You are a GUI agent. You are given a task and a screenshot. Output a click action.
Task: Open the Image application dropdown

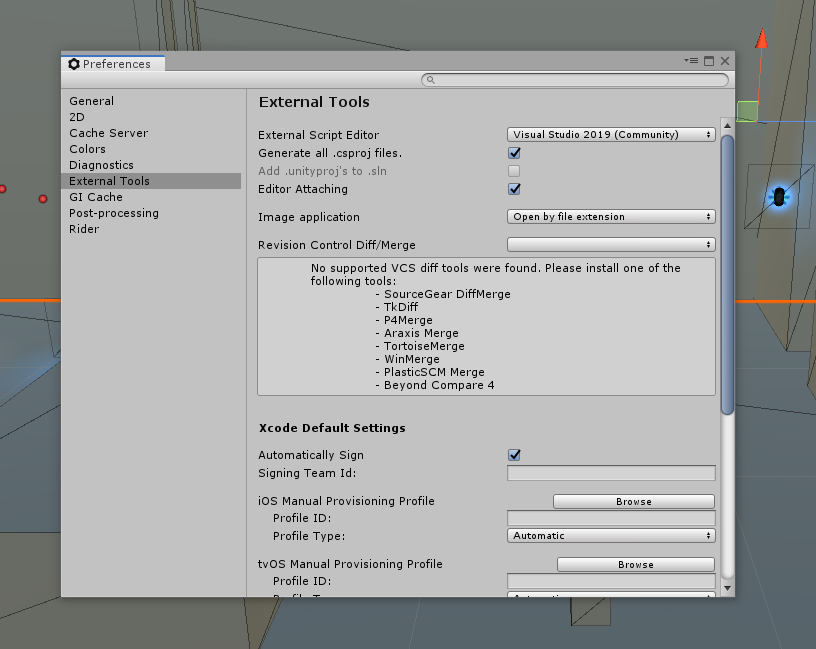click(611, 217)
